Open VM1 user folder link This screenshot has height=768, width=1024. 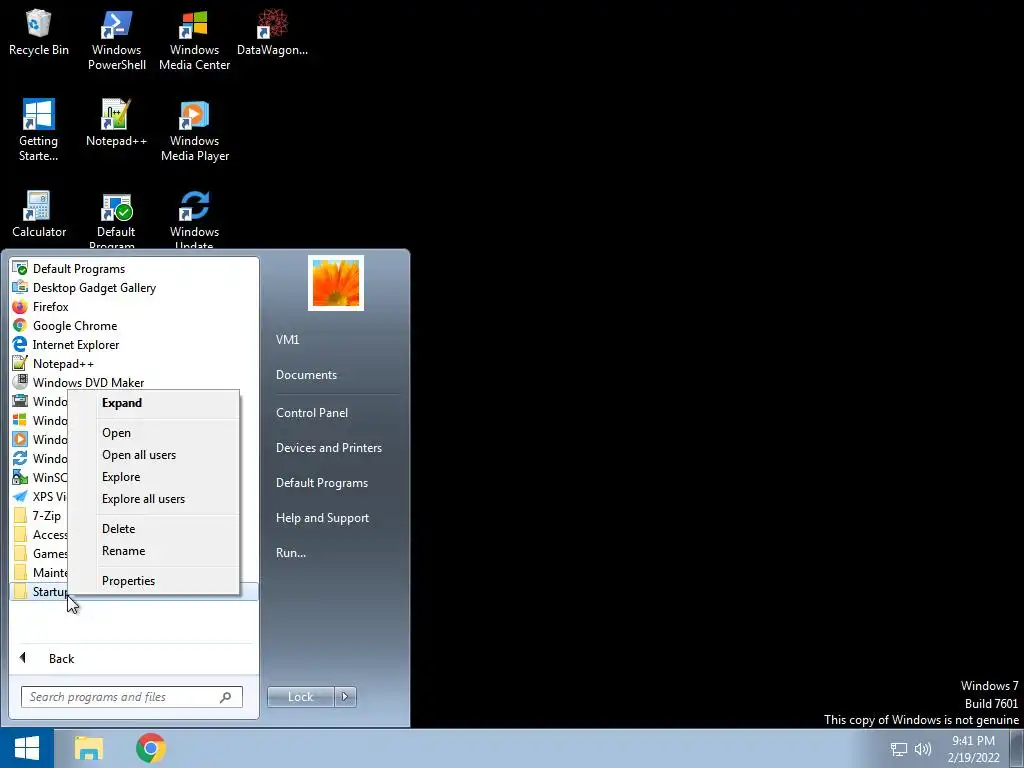(287, 340)
